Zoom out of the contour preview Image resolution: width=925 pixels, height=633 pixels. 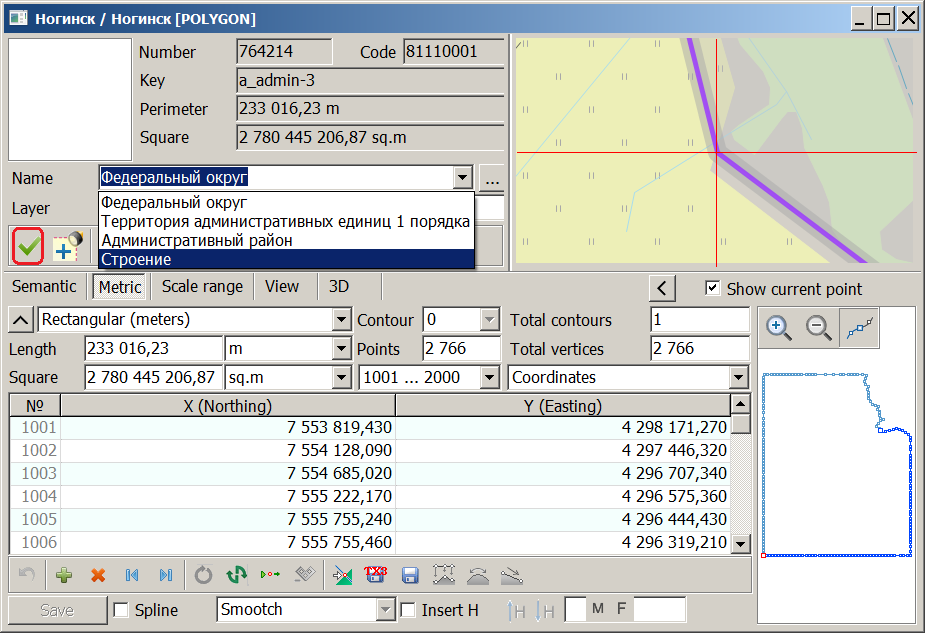point(815,327)
